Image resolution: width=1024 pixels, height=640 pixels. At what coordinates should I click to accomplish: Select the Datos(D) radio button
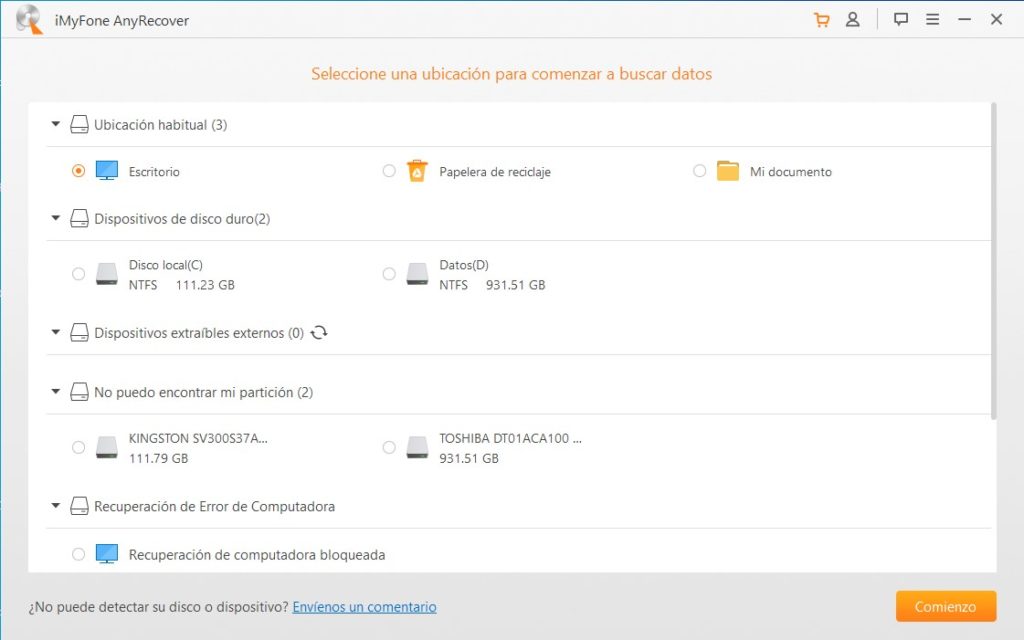pyautogui.click(x=389, y=274)
